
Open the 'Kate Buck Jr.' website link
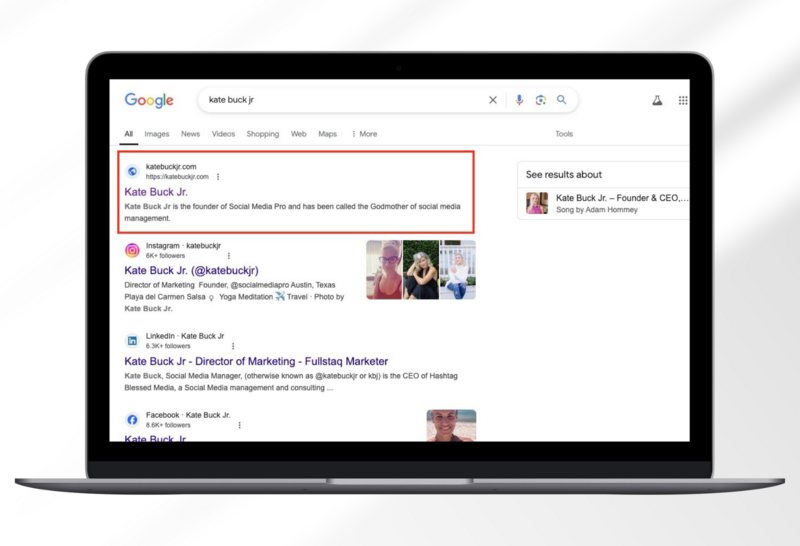[156, 192]
